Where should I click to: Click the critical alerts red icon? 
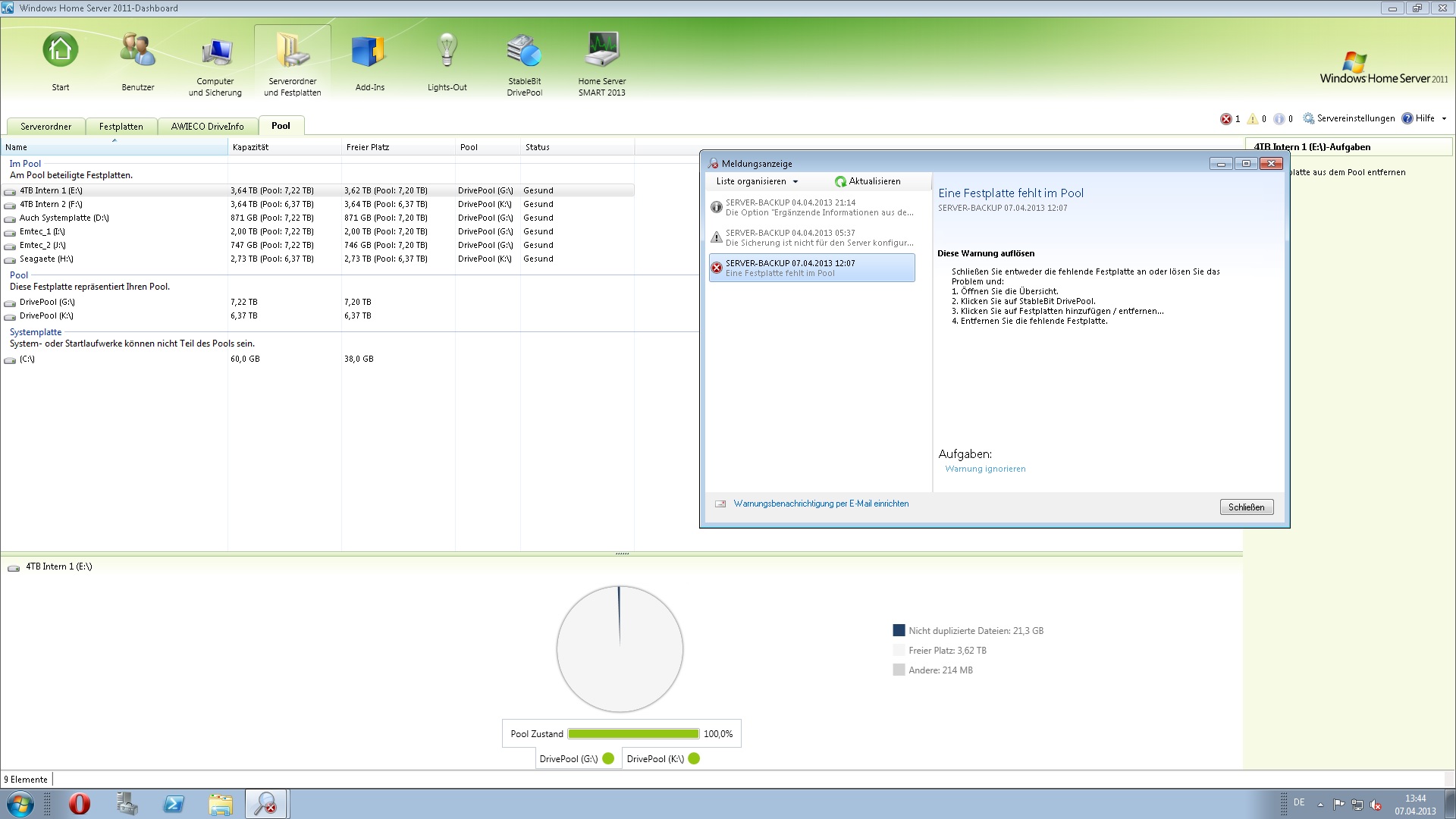[1225, 119]
